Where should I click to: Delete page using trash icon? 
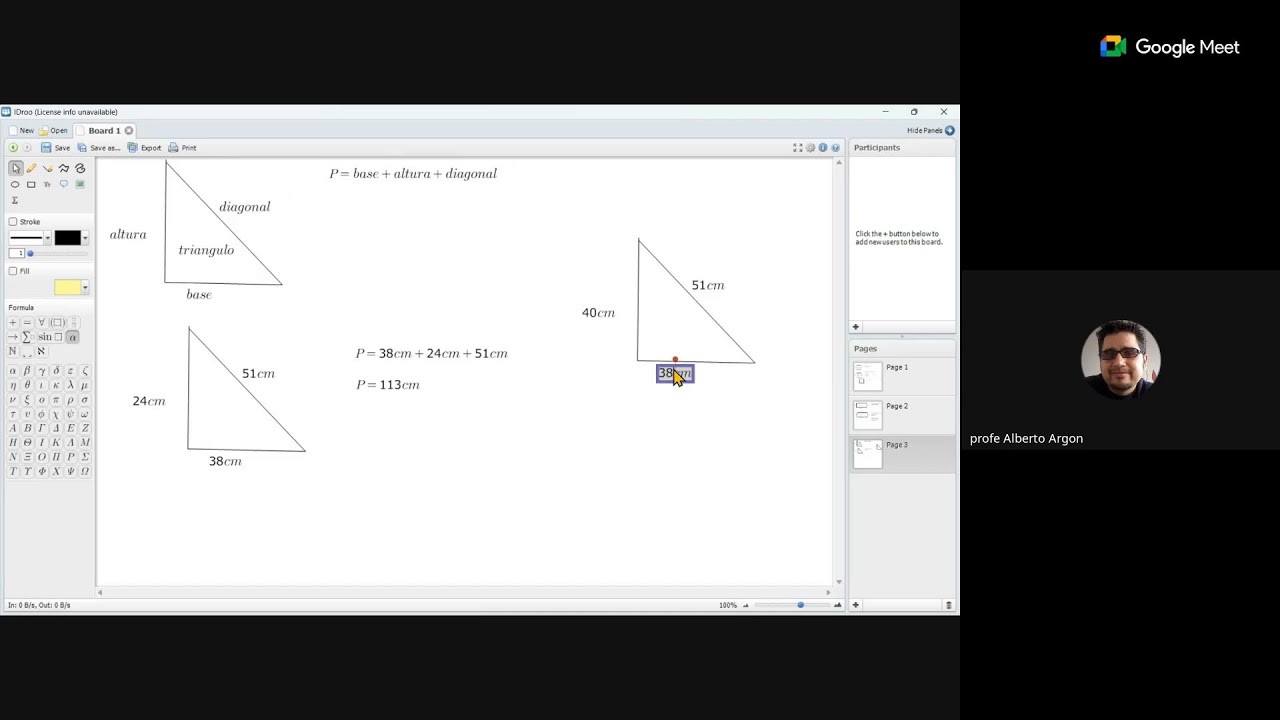[948, 605]
